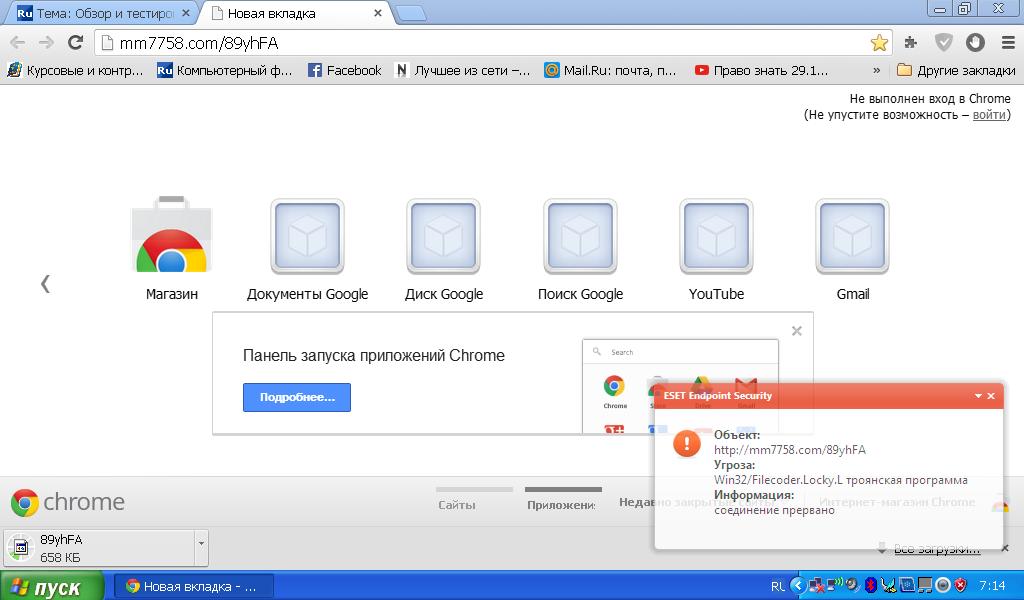Viewport: 1024px width, 600px height.
Task: Open the Chrome main menu
Action: point(1008,43)
